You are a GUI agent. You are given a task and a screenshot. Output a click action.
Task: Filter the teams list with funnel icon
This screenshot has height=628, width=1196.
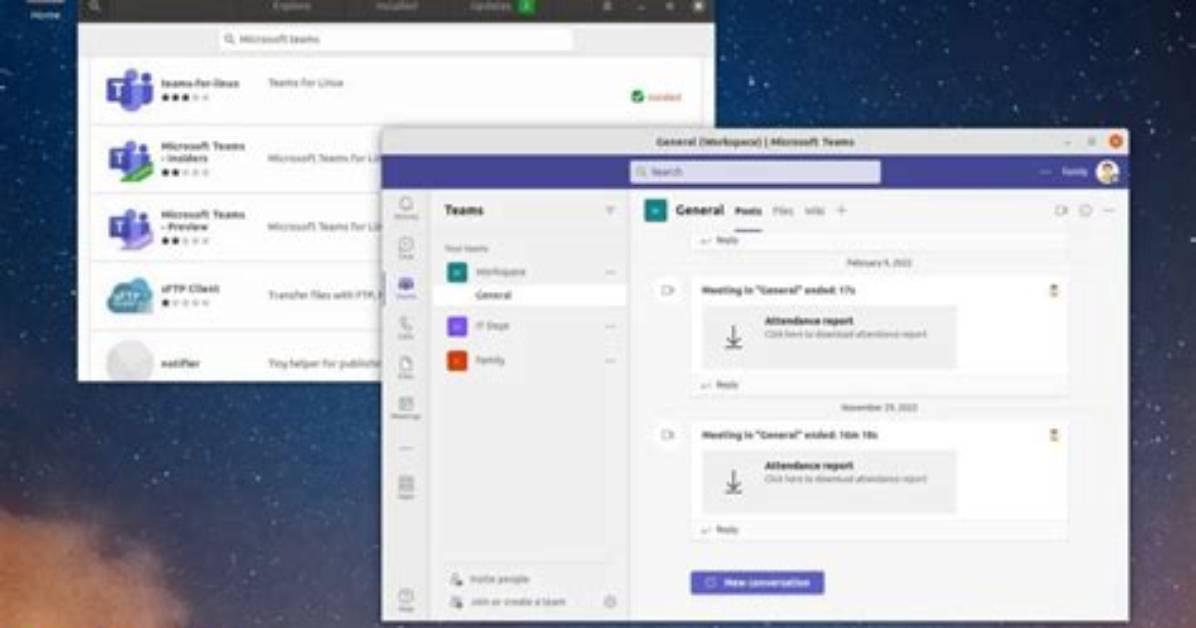(x=610, y=211)
